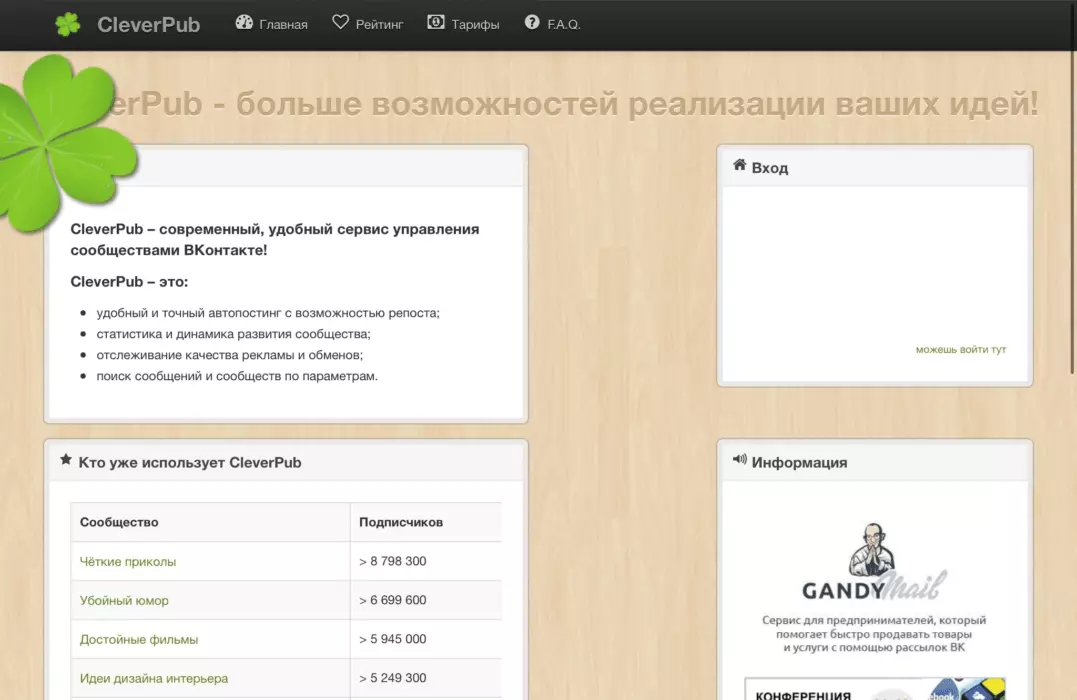Click the speaker icon beside Информация

pyautogui.click(x=739, y=460)
